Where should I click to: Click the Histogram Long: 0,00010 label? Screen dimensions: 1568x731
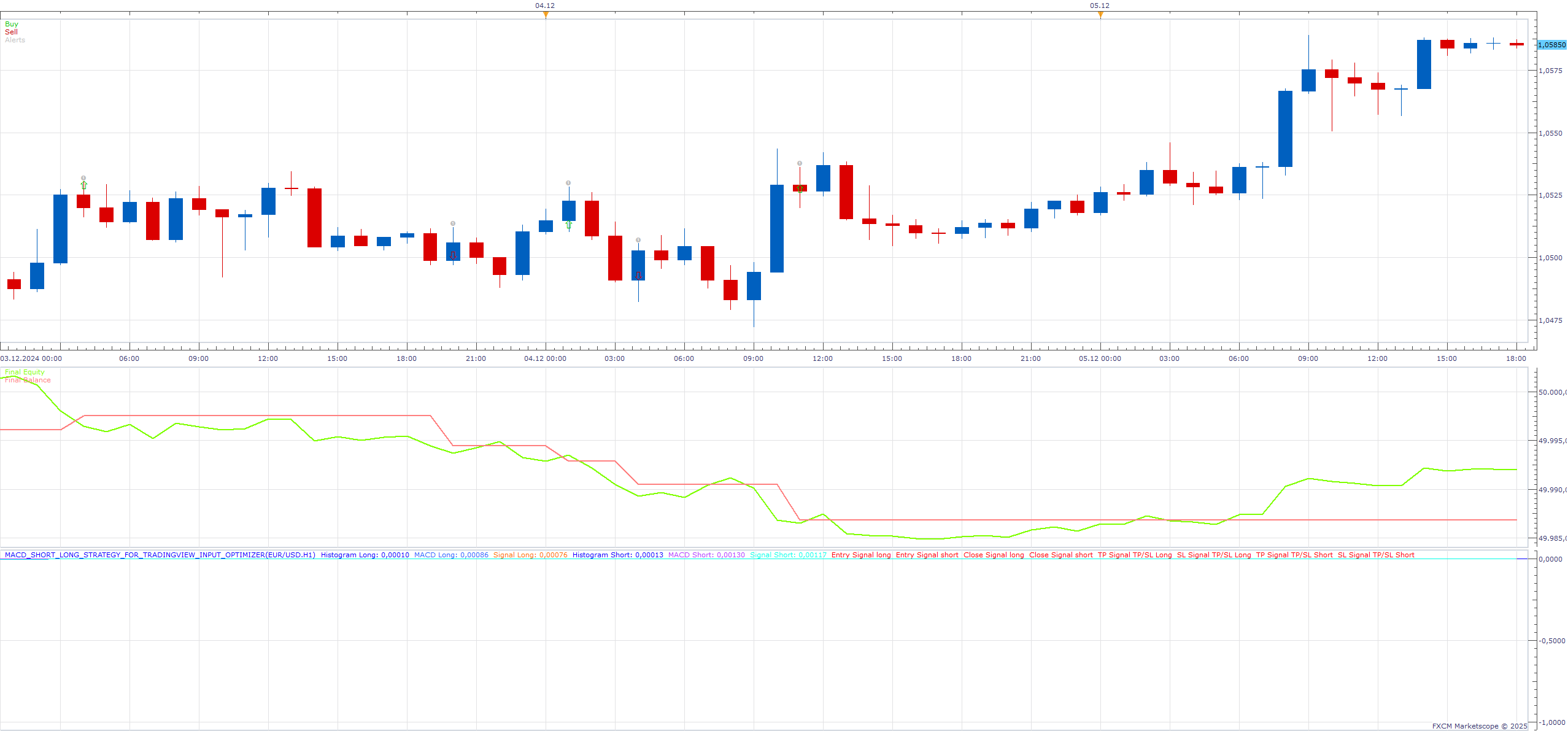coord(365,555)
